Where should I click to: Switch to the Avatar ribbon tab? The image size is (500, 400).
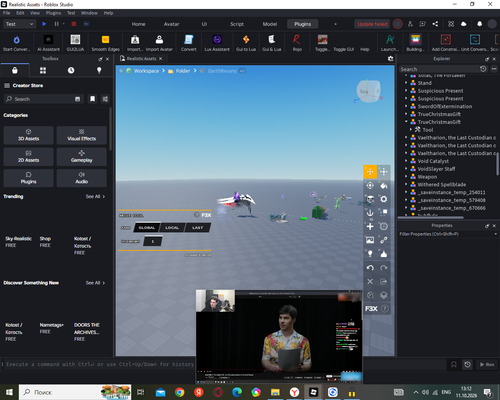click(x=171, y=24)
